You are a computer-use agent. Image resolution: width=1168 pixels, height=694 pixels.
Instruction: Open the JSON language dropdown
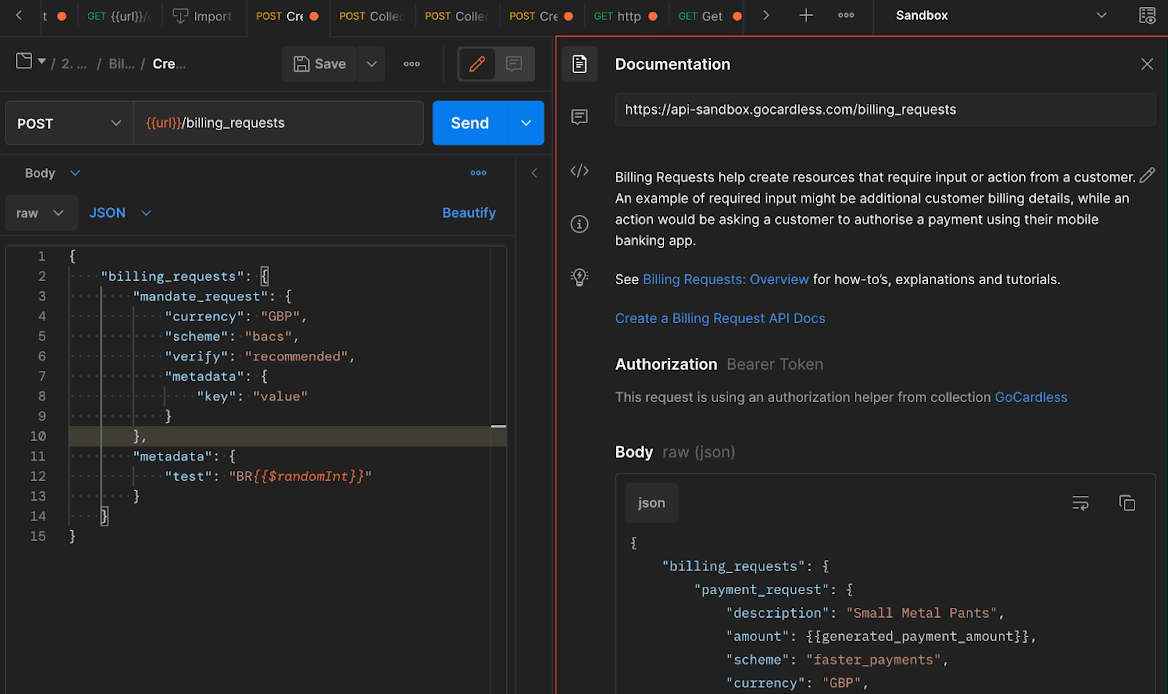[x=120, y=214]
